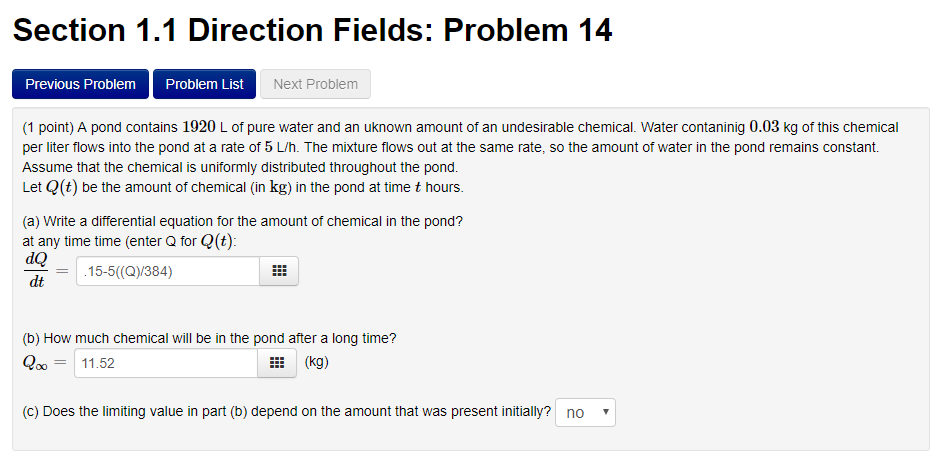Focus the dQ/dt differential equation input
Image resolution: width=942 pixels, height=466 pixels.
(167, 271)
